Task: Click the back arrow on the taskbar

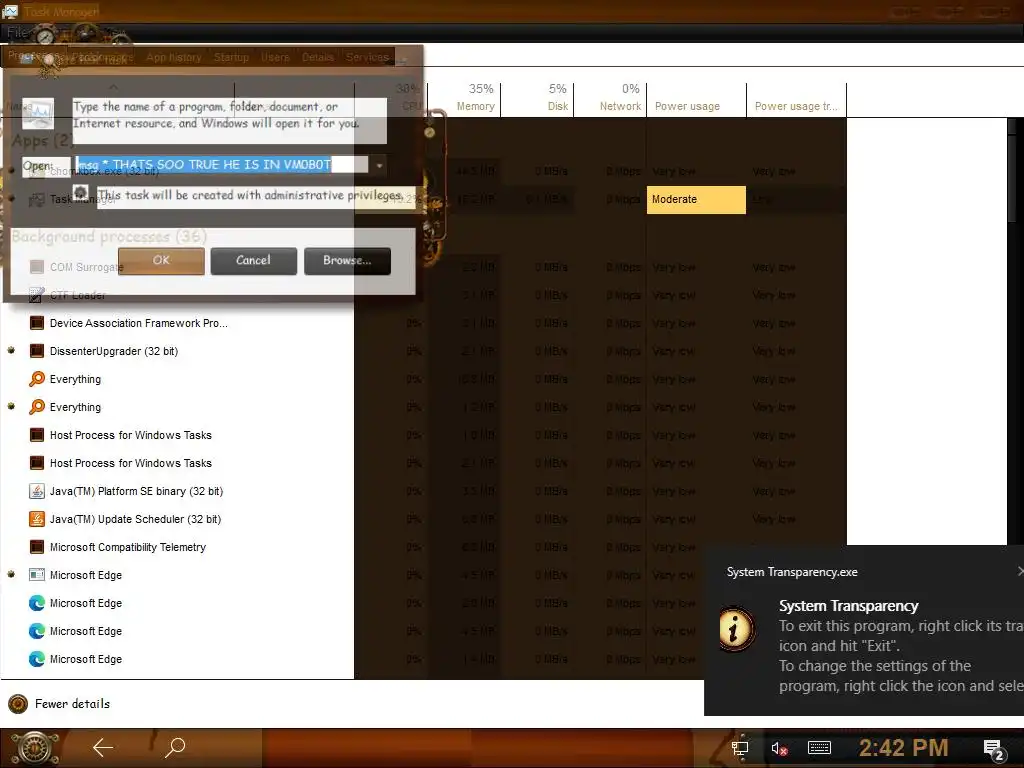Action: click(103, 747)
